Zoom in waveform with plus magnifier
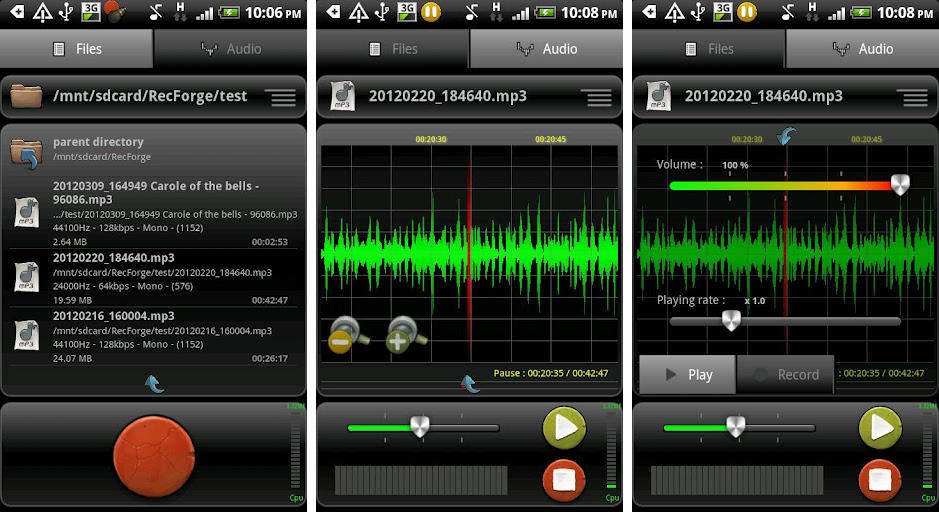939x512 pixels. (x=407, y=335)
